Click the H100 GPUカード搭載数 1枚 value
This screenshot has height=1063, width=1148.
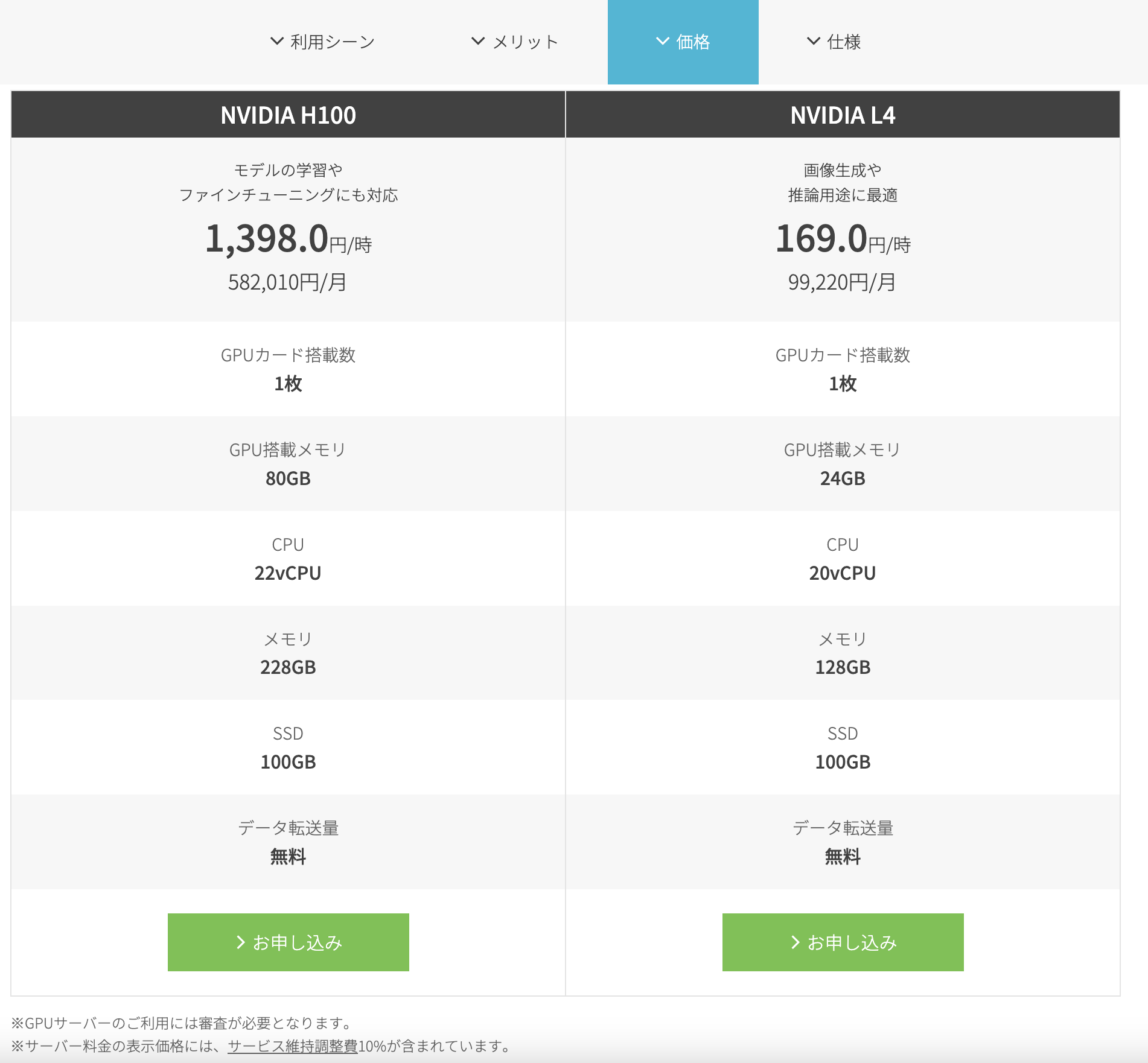289,384
